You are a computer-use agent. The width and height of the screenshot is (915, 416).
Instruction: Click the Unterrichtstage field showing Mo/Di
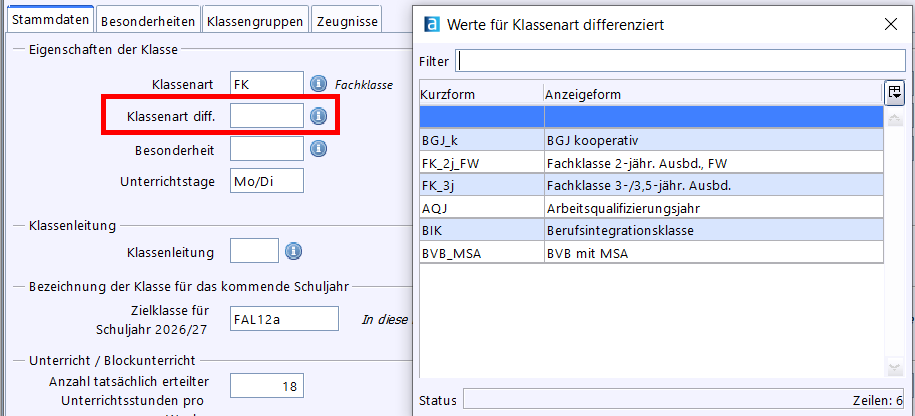(267, 180)
